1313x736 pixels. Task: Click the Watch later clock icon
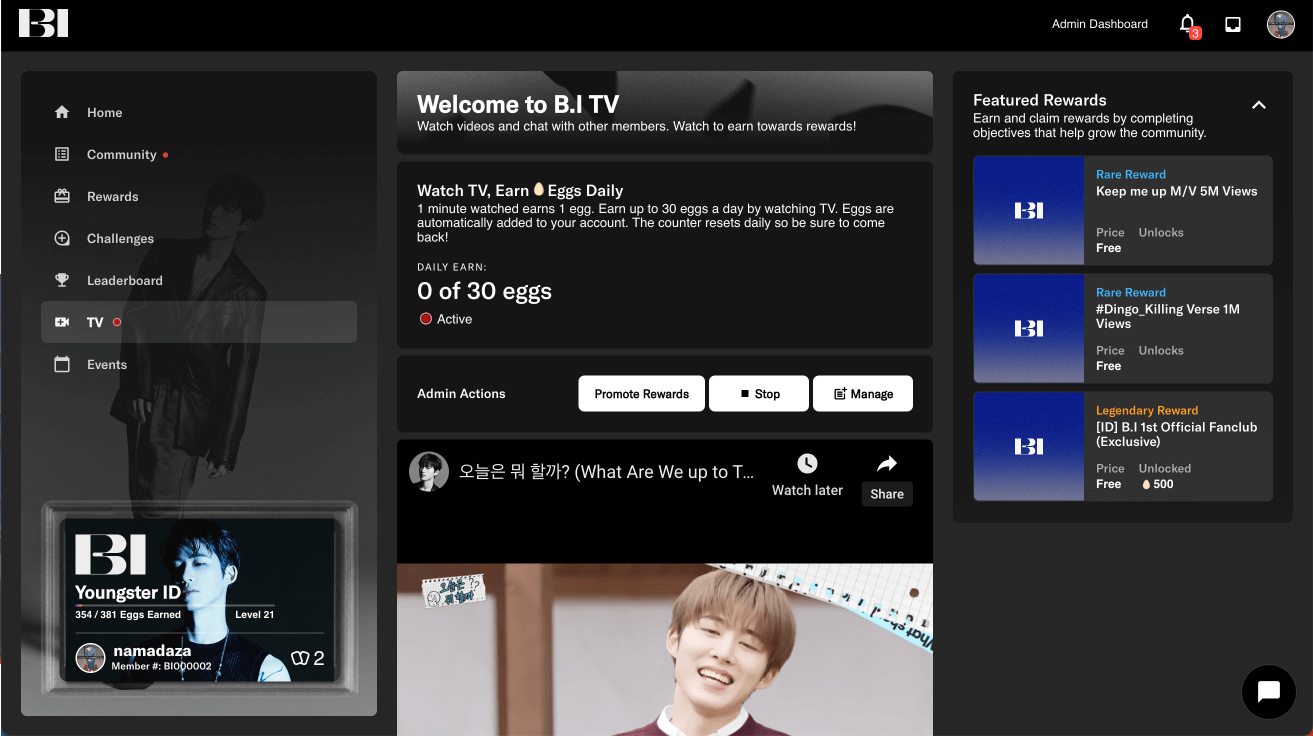coord(807,464)
